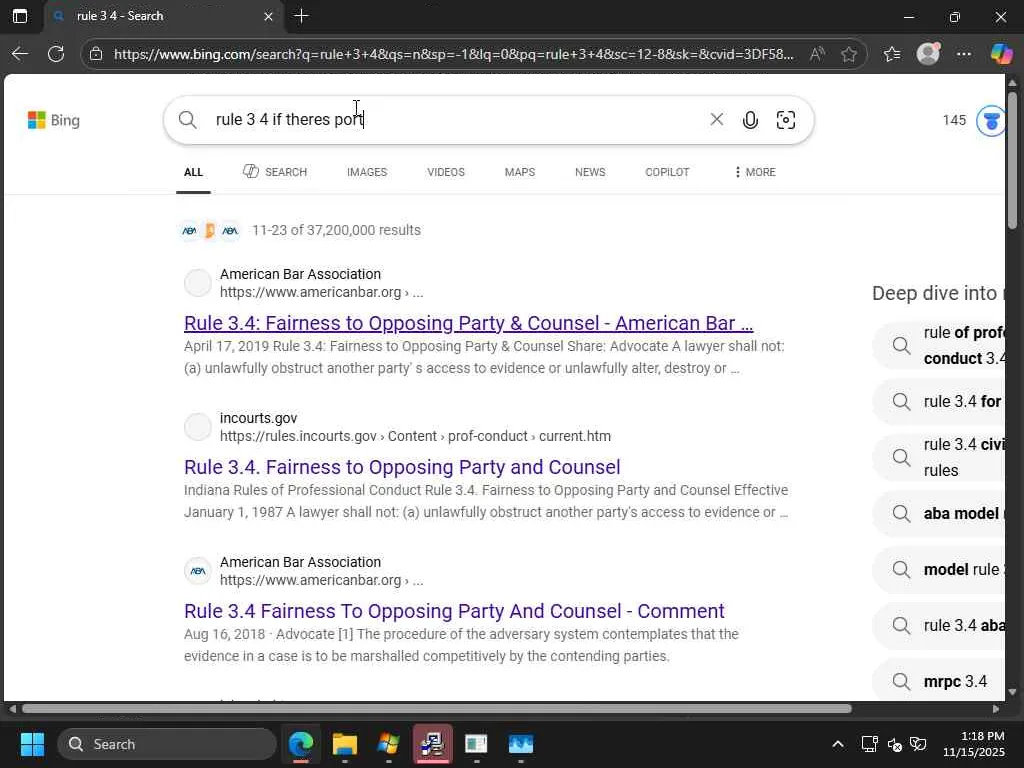
Task: Open Microsoft Rewards badge icon
Action: (x=990, y=121)
